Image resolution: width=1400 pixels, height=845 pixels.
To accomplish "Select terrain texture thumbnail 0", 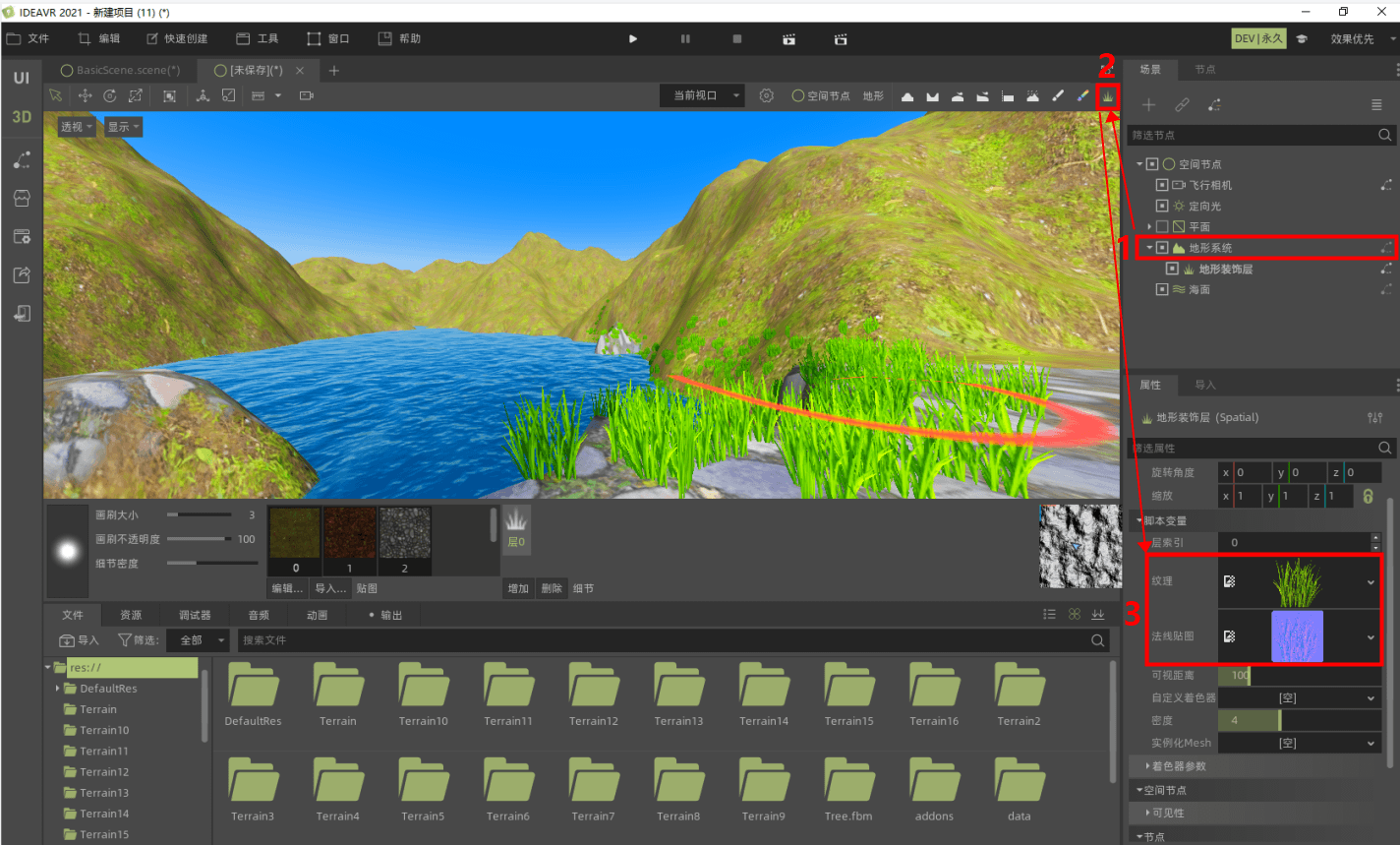I will tap(295, 540).
